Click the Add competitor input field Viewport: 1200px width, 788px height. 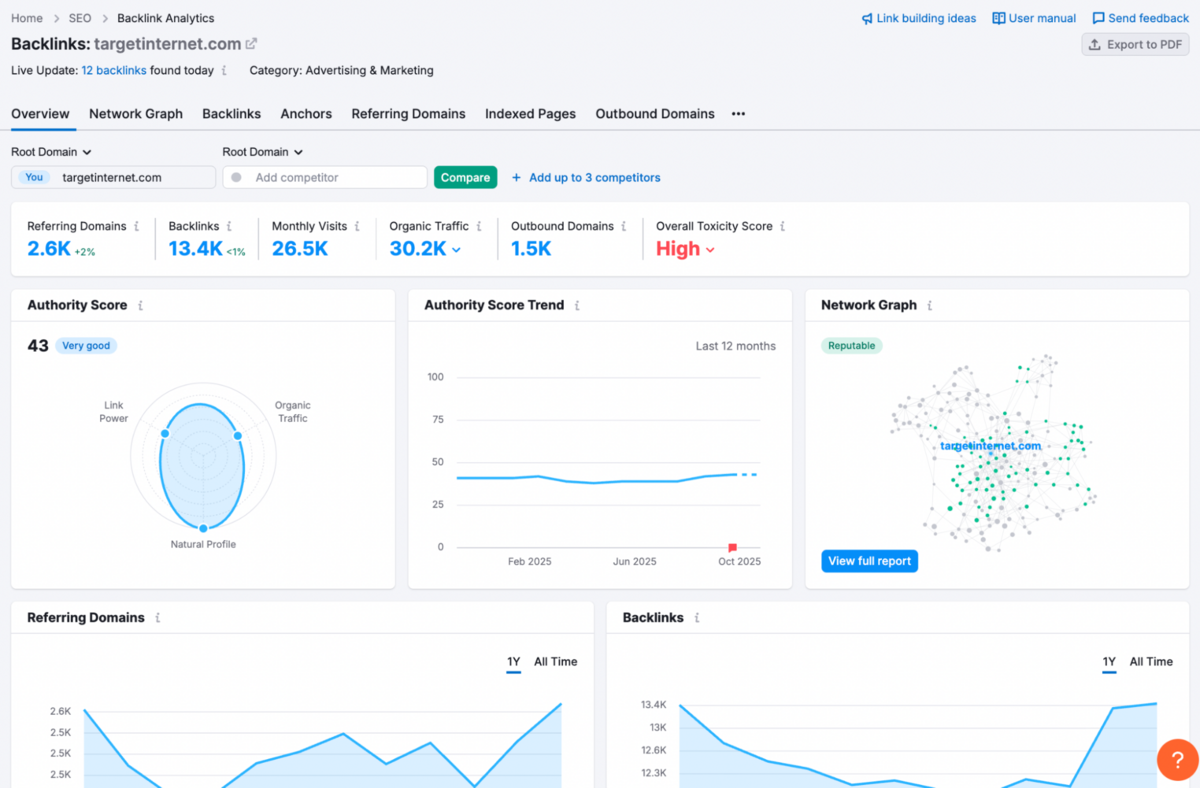(x=325, y=177)
